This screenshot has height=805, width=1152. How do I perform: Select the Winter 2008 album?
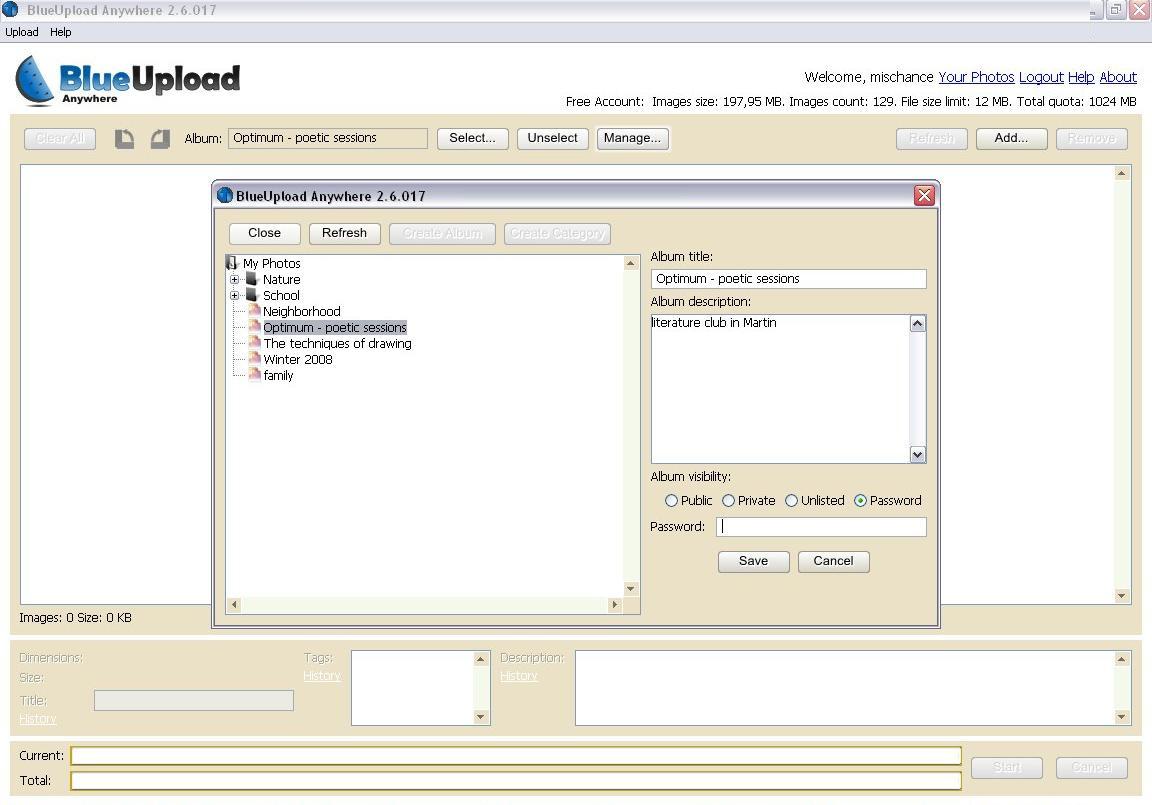pos(298,360)
